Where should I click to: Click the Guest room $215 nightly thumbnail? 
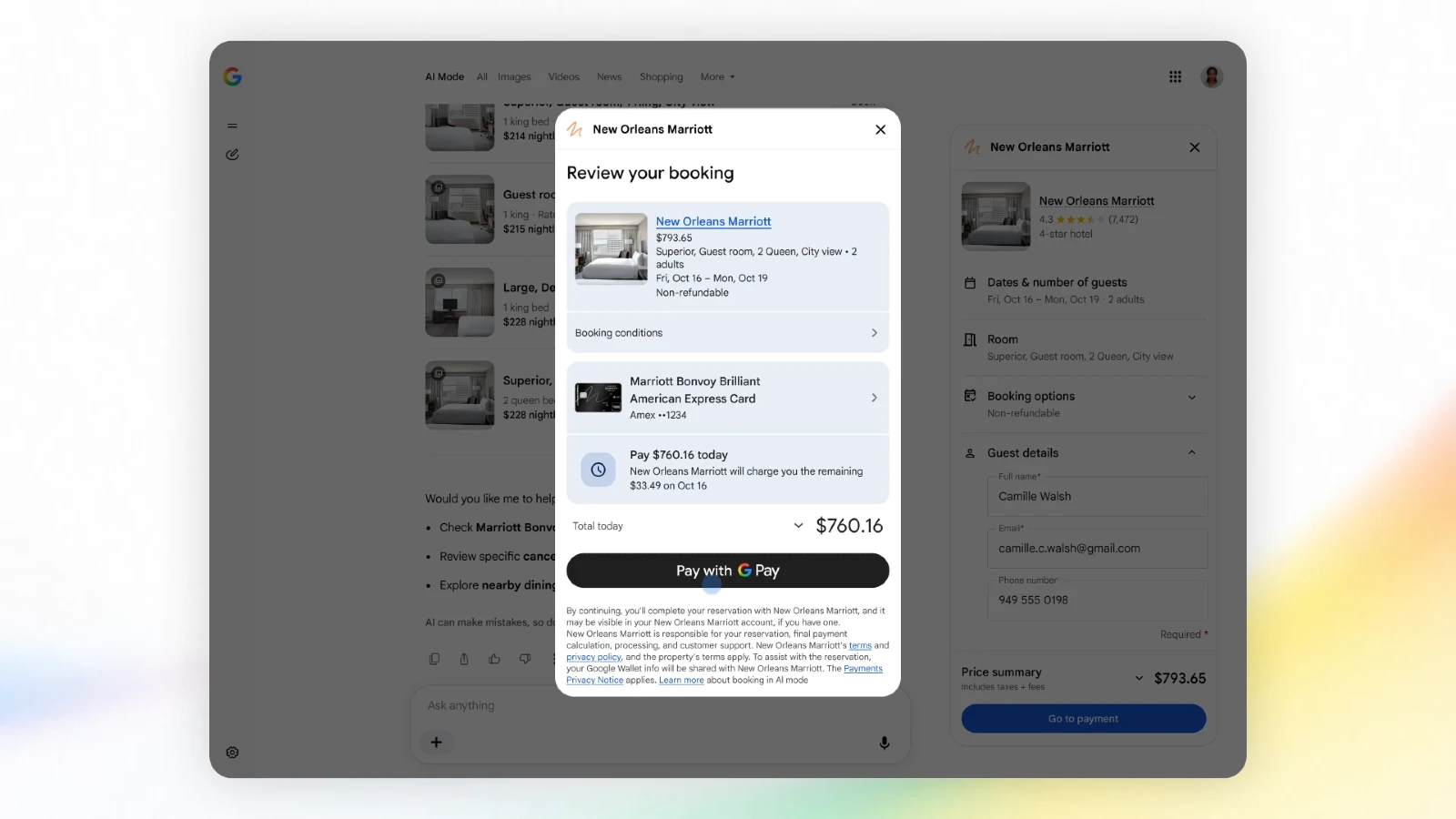coord(460,209)
